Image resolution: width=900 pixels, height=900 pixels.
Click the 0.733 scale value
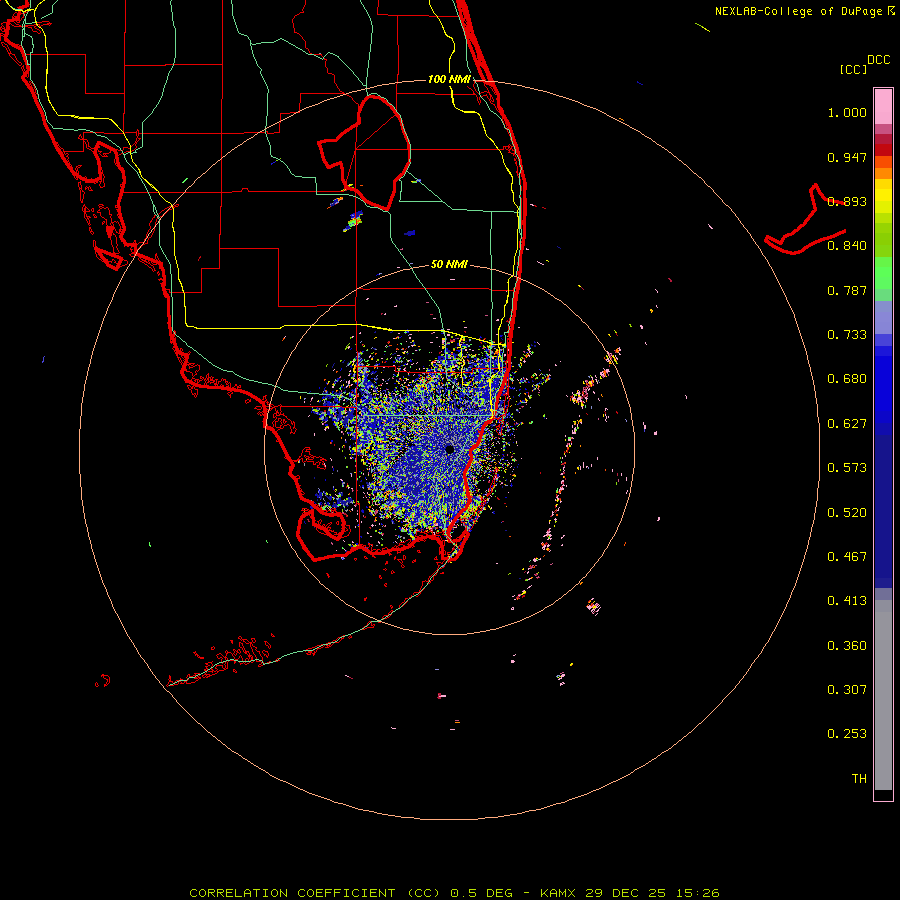[x=847, y=335]
